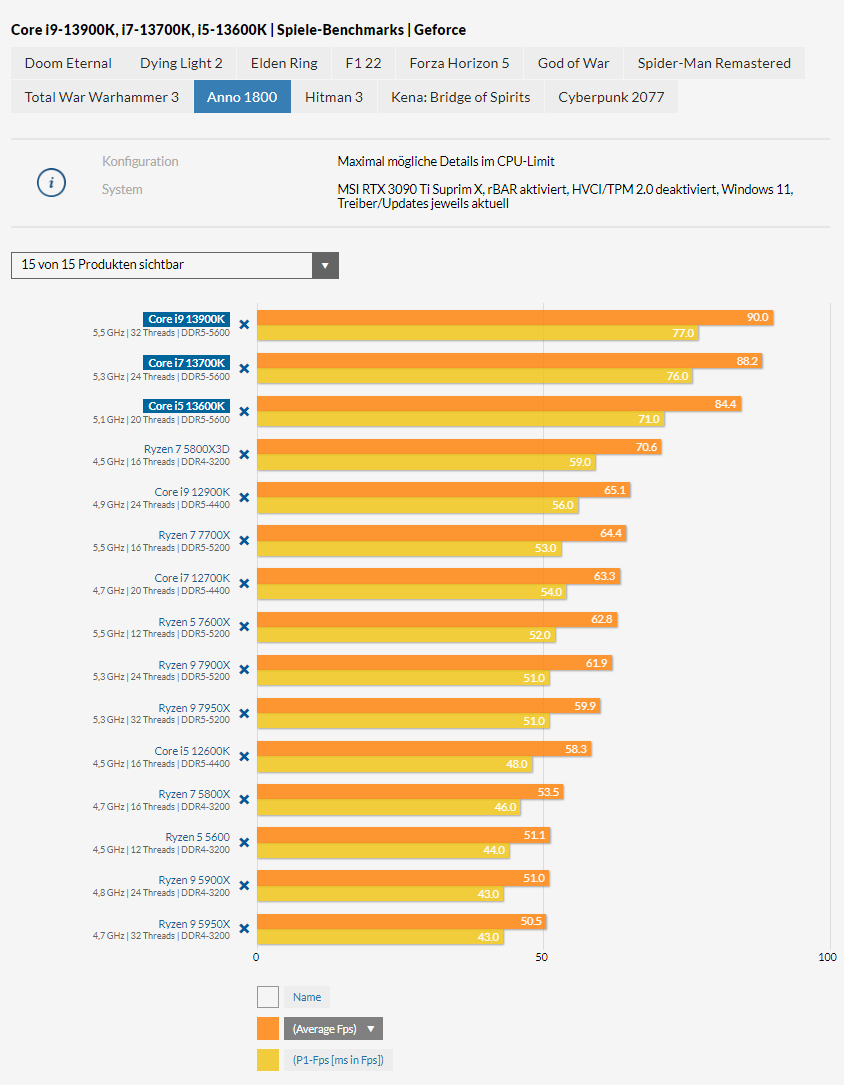
Task: Open the Ryzen 7 5800X3D product link
Action: 187,449
